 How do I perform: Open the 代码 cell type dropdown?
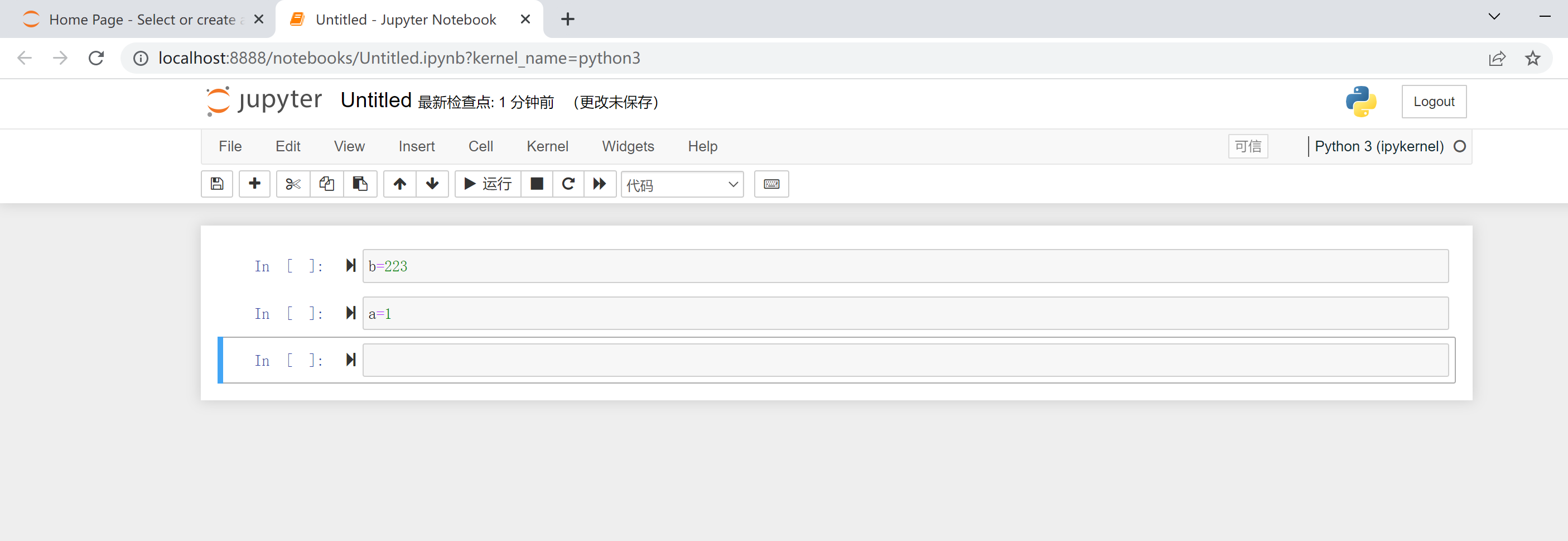[x=682, y=185]
